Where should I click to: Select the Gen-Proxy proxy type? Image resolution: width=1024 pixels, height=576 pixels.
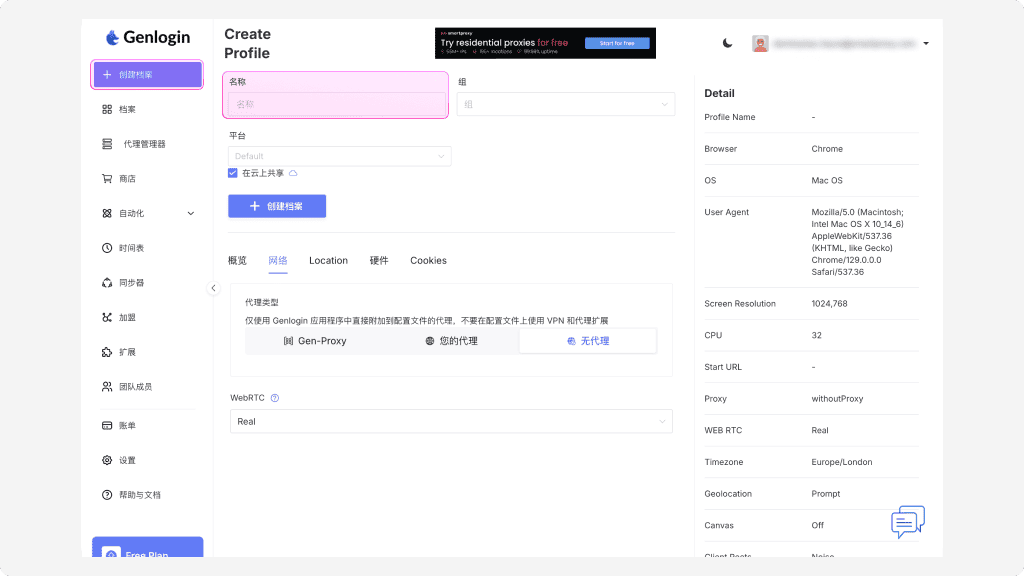(313, 341)
